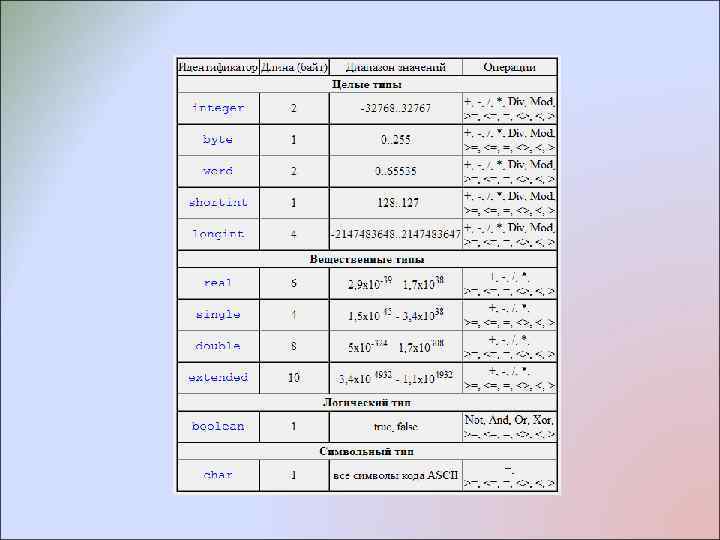
Task: Click the 'Длина (байт)' column header
Action: (x=294, y=67)
